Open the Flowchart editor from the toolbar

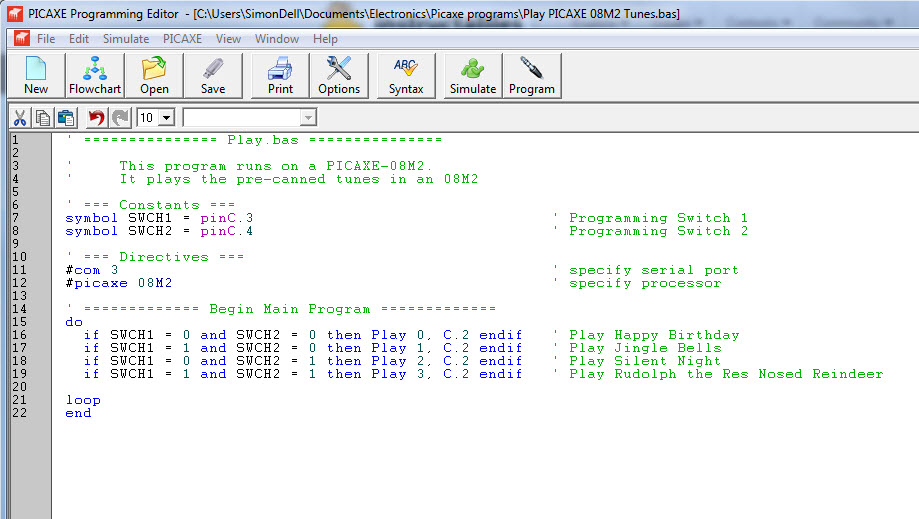click(x=95, y=76)
